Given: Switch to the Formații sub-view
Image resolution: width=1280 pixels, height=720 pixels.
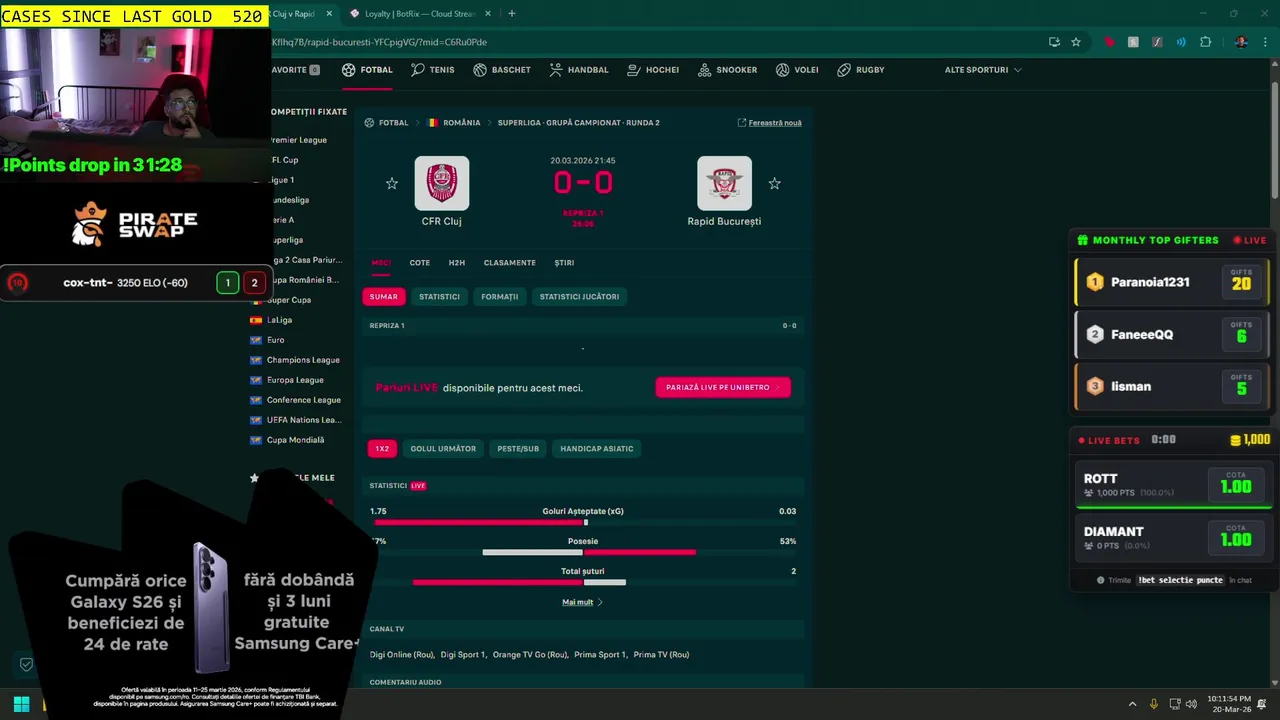Looking at the screenshot, I should (x=499, y=297).
